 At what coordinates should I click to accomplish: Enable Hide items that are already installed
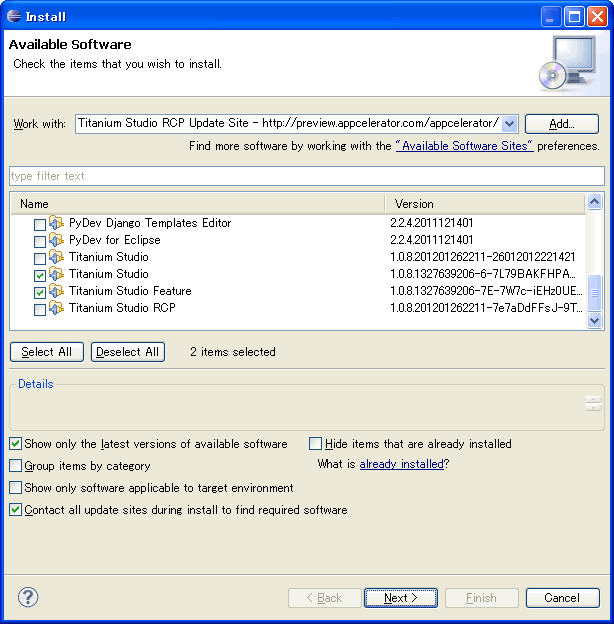click(316, 443)
